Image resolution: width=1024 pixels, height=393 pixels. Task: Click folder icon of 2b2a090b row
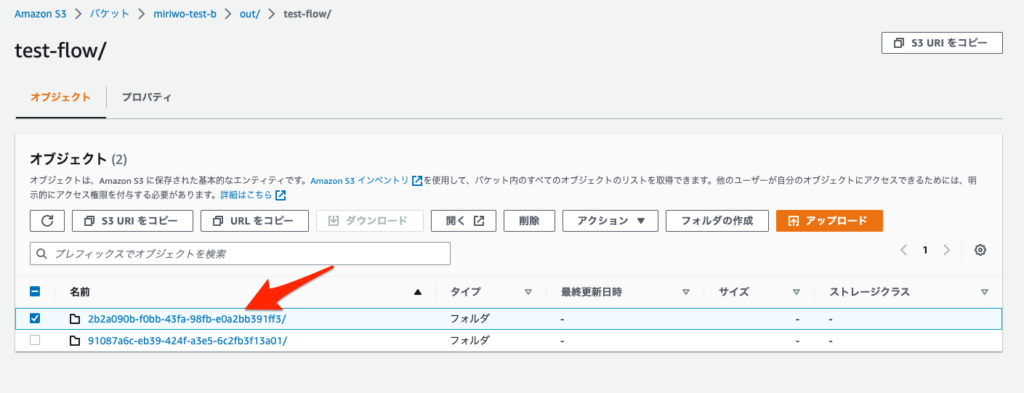[x=74, y=319]
